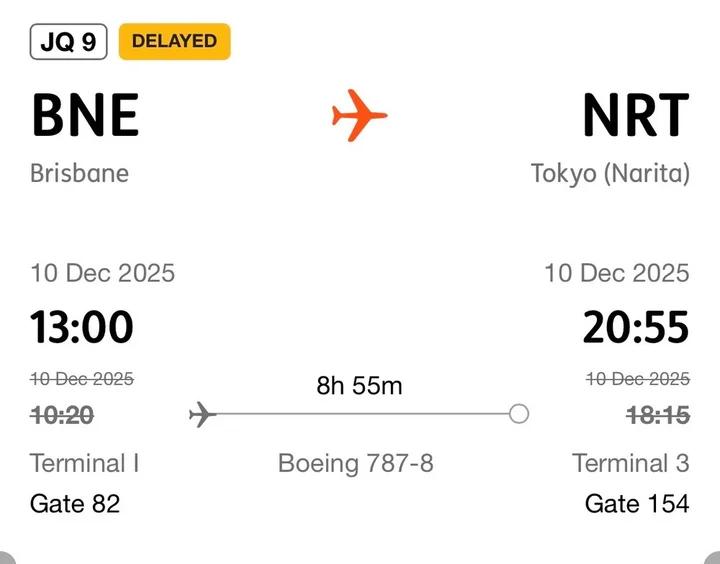Click the struck-through 18:15 original arrival
This screenshot has height=564, width=720.
[x=656, y=415]
